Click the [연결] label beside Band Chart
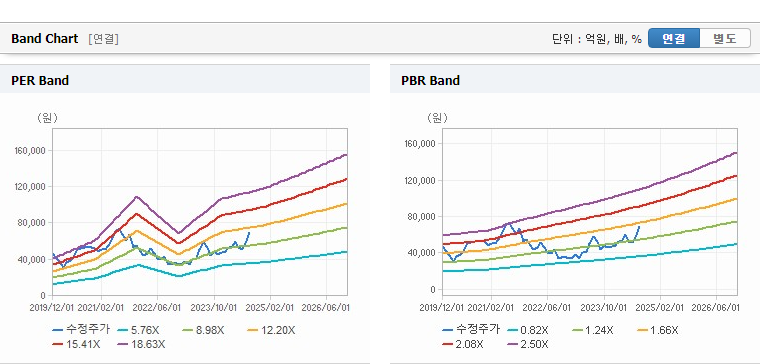The image size is (760, 364). click(103, 39)
